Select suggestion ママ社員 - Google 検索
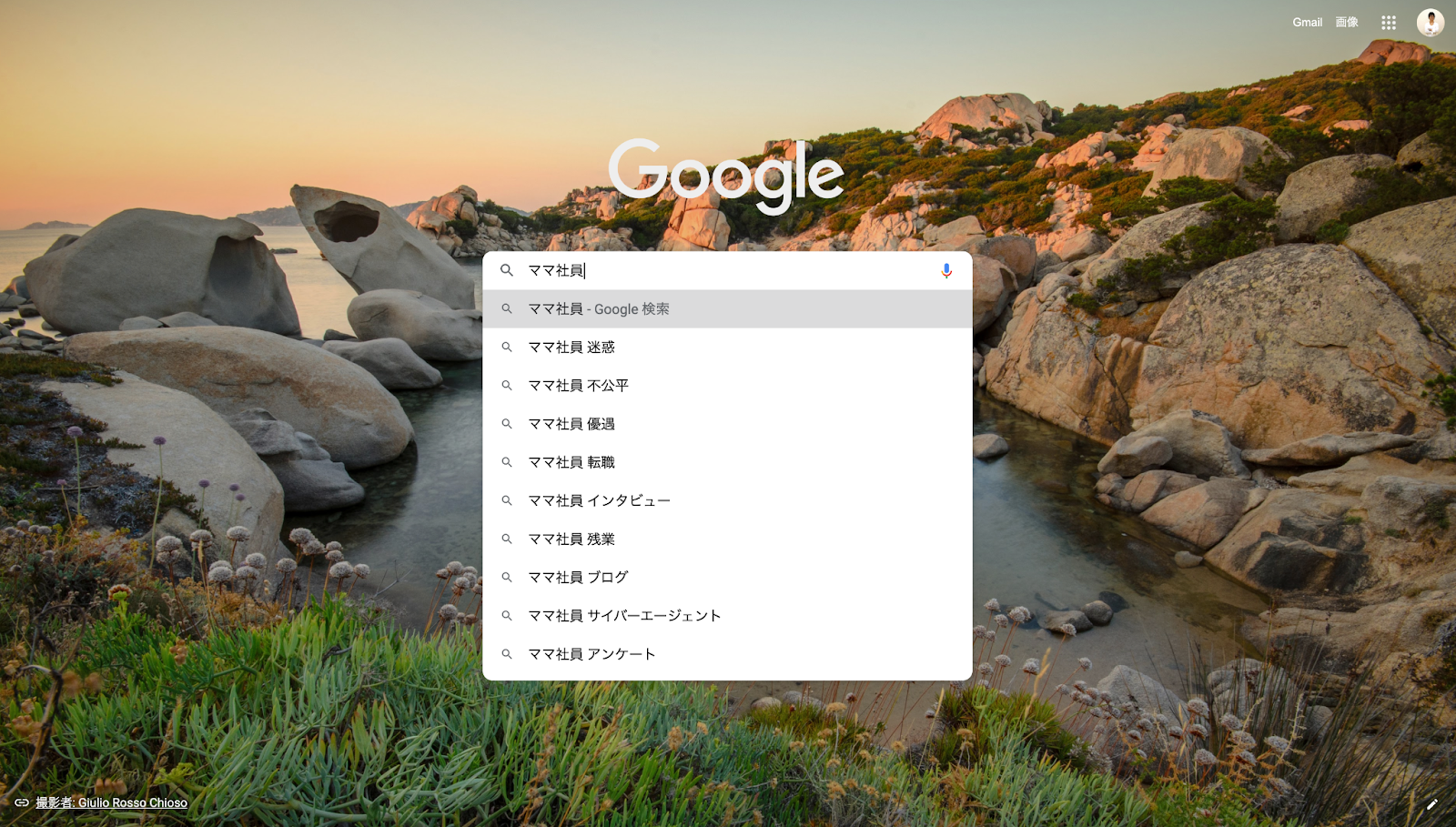1456x827 pixels. (x=727, y=309)
